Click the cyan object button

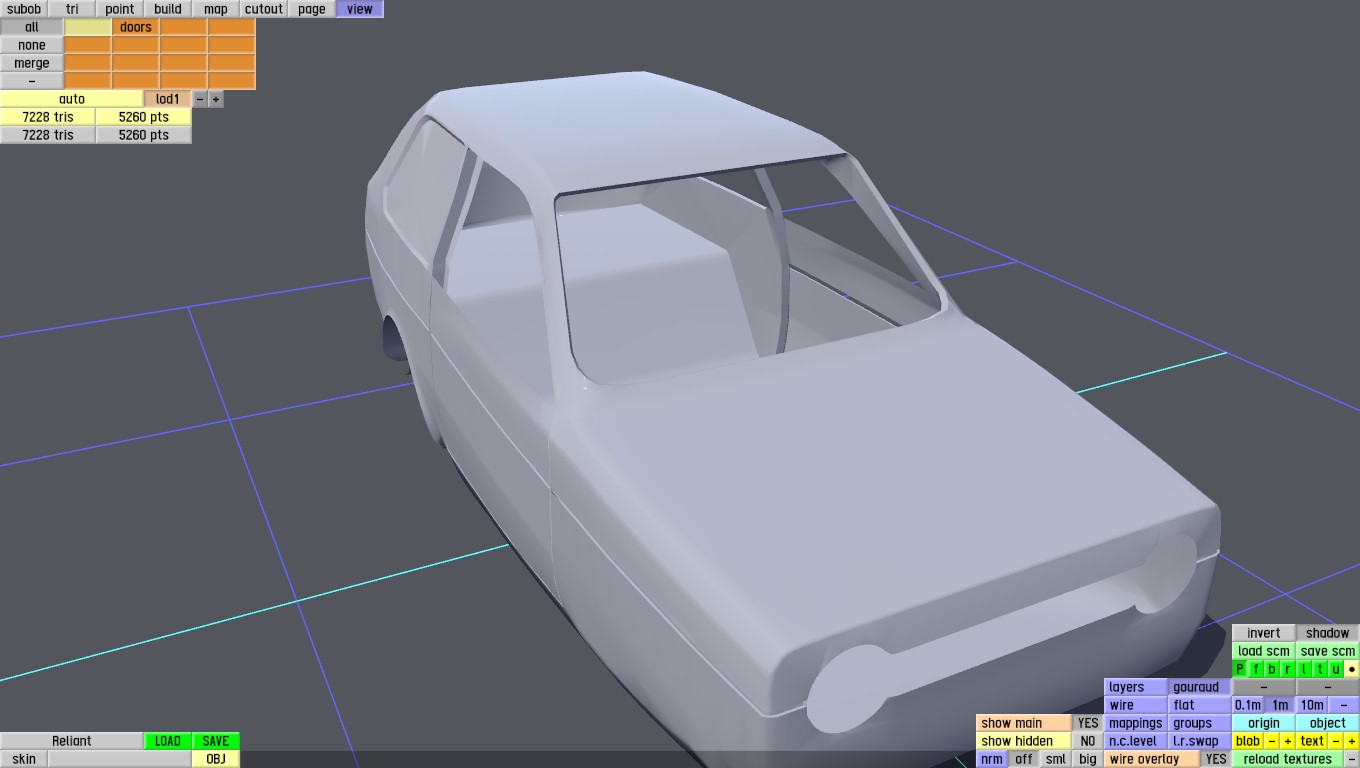point(1328,723)
